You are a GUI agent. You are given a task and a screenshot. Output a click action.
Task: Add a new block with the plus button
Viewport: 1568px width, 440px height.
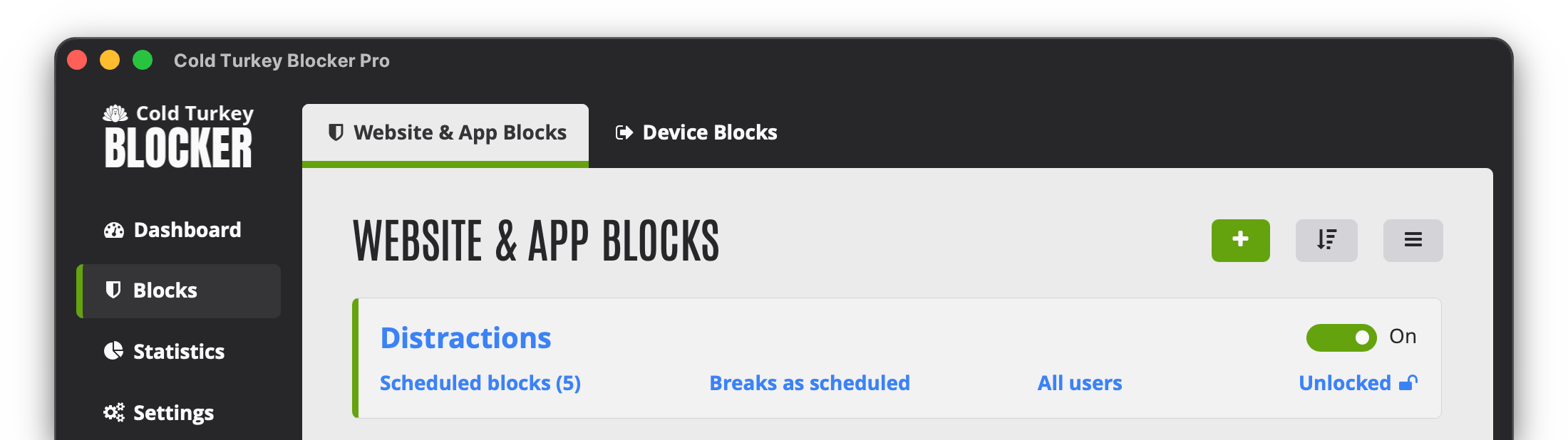click(x=1241, y=241)
